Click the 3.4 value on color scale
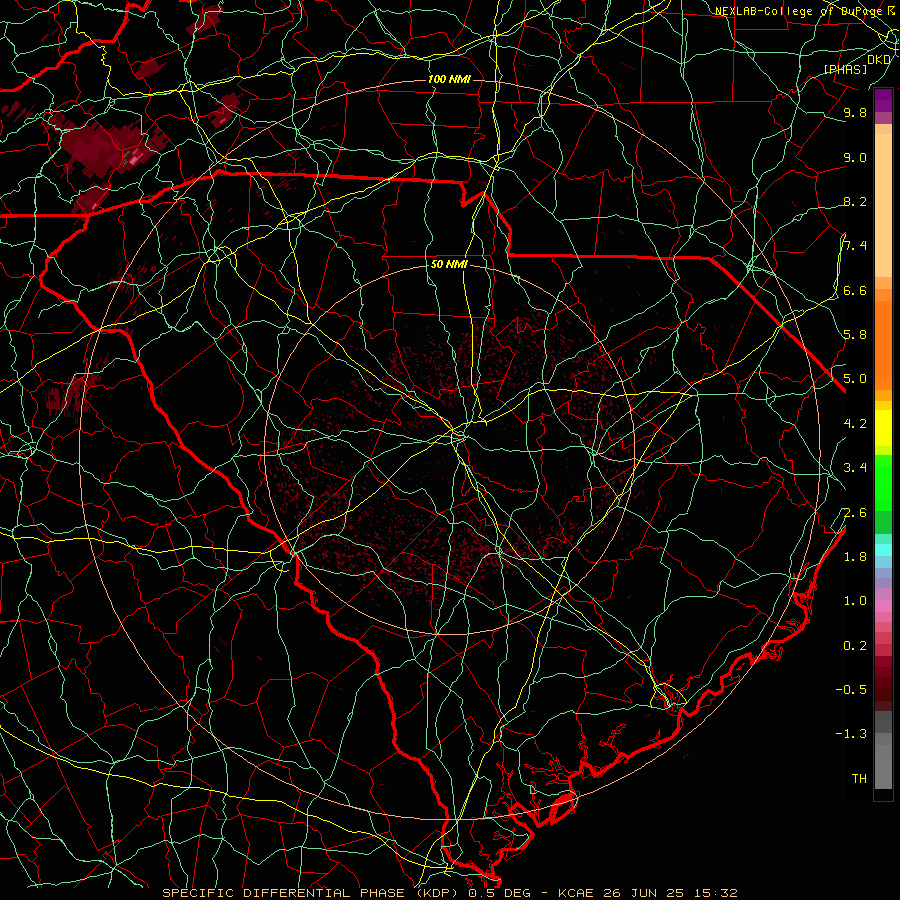Image resolution: width=900 pixels, height=900 pixels. 855,468
